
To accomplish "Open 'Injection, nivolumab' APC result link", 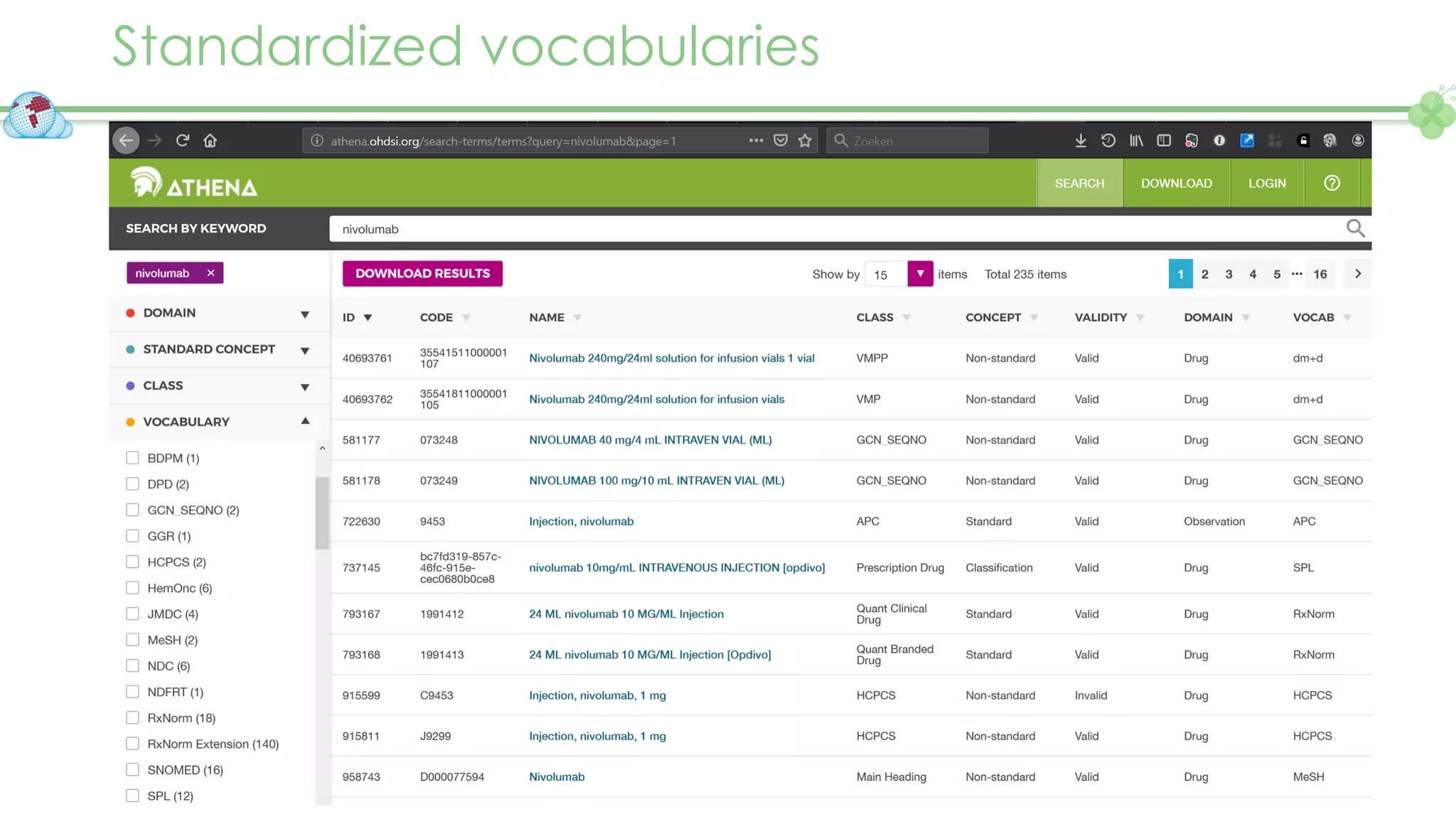I will [x=581, y=522].
